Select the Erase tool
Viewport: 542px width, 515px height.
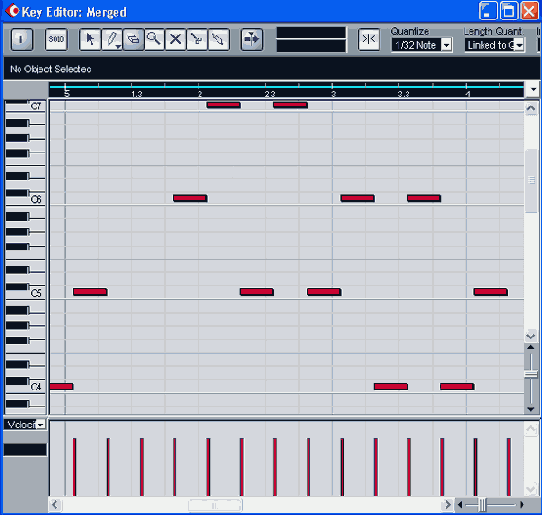tap(133, 39)
